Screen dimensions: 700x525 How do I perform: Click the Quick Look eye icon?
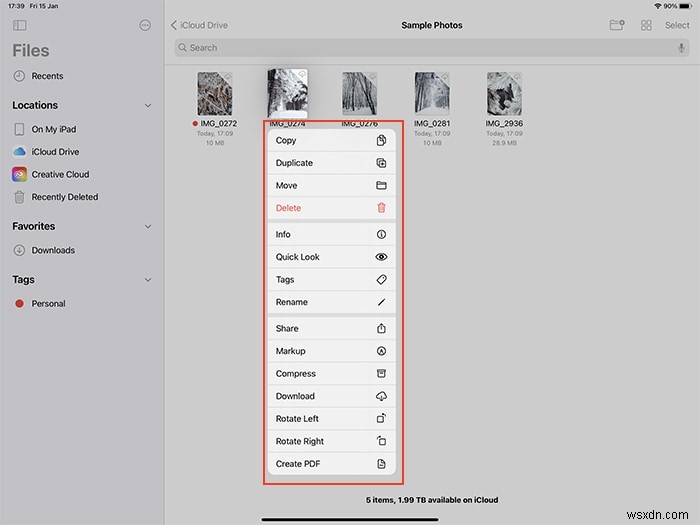tap(381, 257)
